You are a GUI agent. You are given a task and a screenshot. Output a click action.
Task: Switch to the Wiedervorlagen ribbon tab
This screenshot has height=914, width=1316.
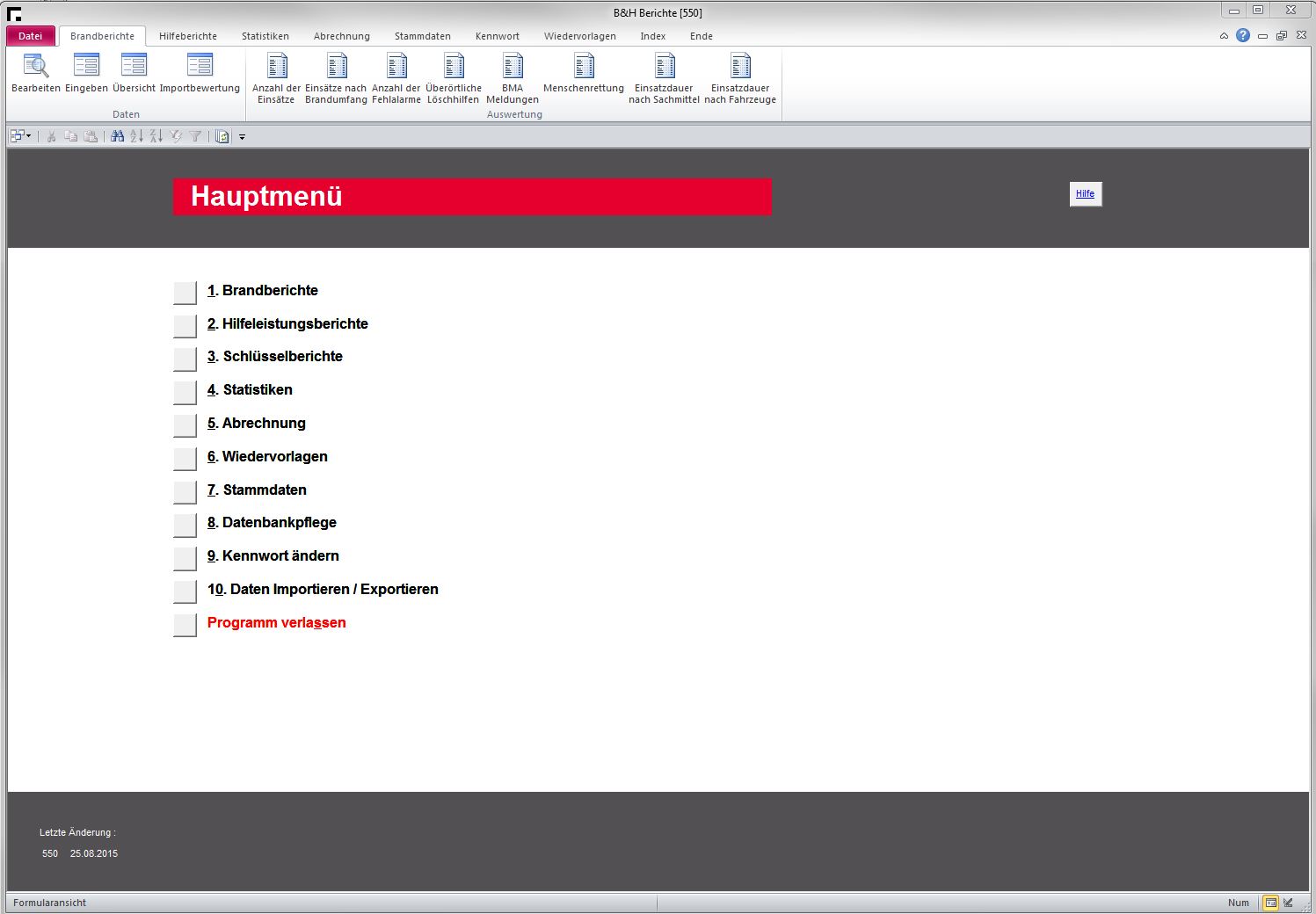(x=580, y=36)
